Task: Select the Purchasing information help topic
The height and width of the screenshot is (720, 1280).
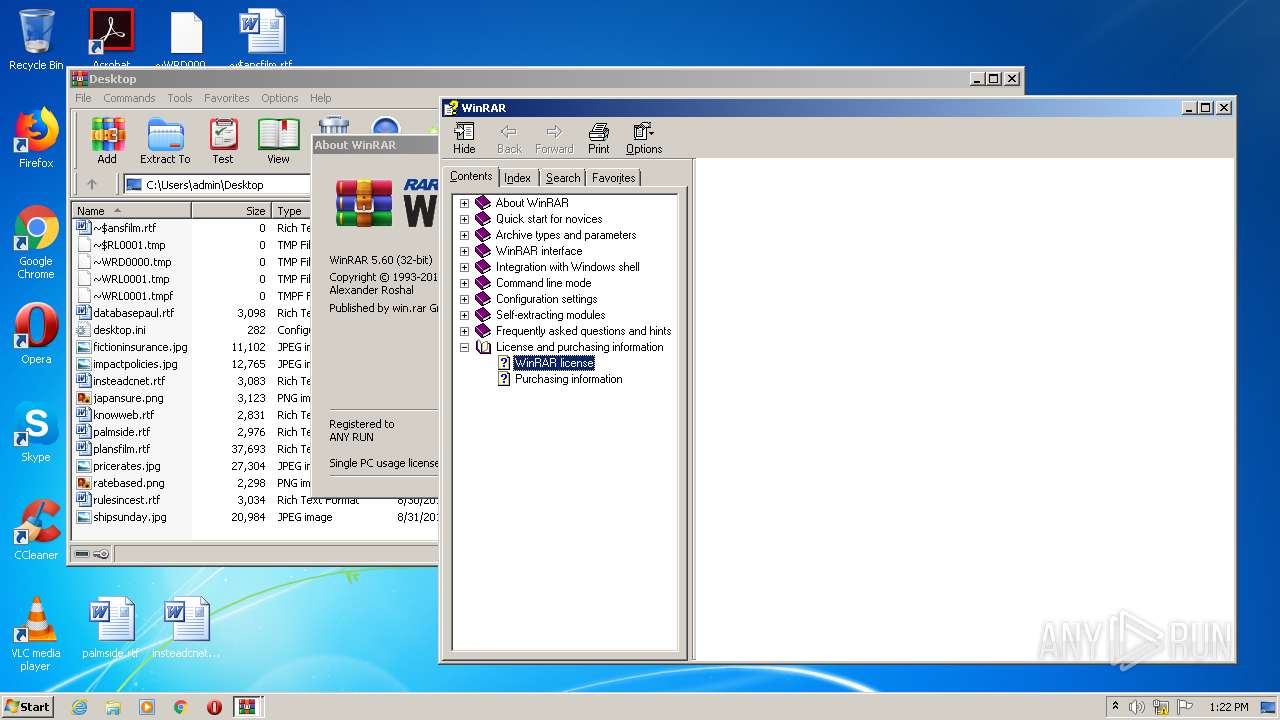Action: pos(568,379)
